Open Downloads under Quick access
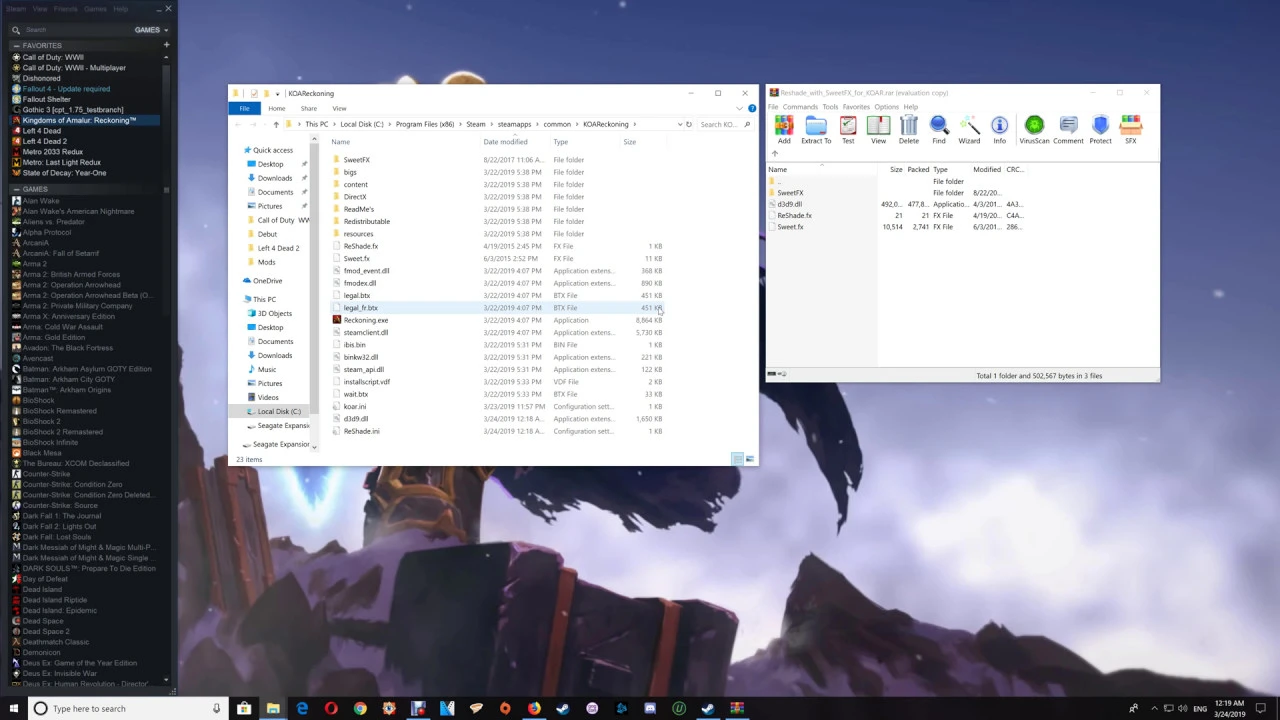The width and height of the screenshot is (1280, 720). (275, 178)
